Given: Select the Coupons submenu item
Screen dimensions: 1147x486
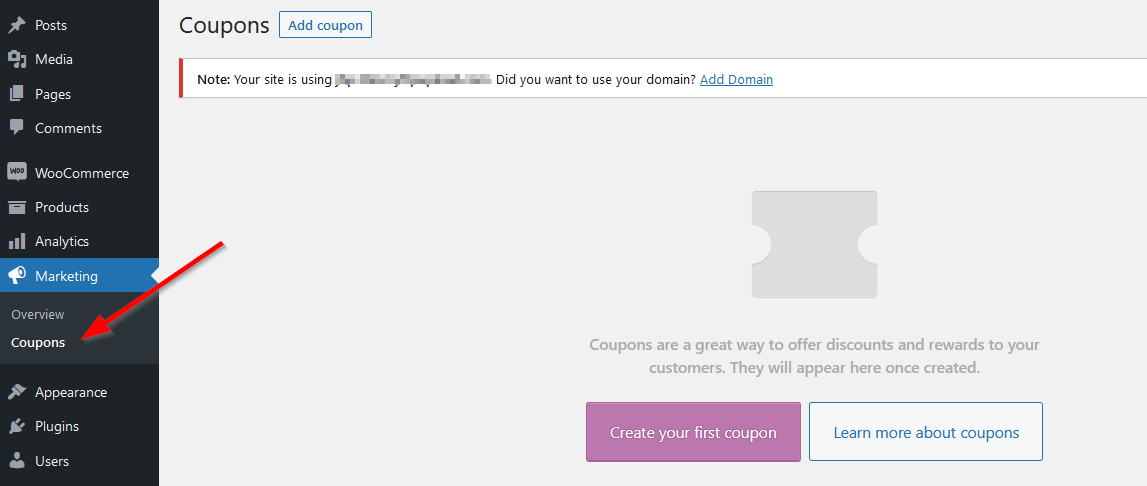Looking at the screenshot, I should click(38, 343).
